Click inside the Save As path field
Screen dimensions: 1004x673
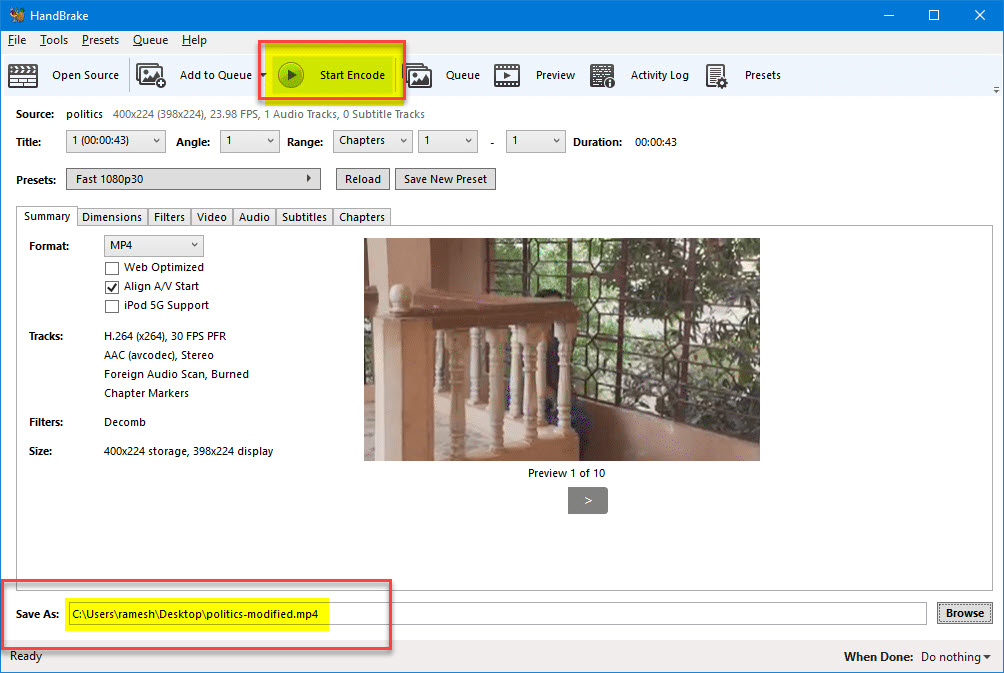tap(300, 613)
